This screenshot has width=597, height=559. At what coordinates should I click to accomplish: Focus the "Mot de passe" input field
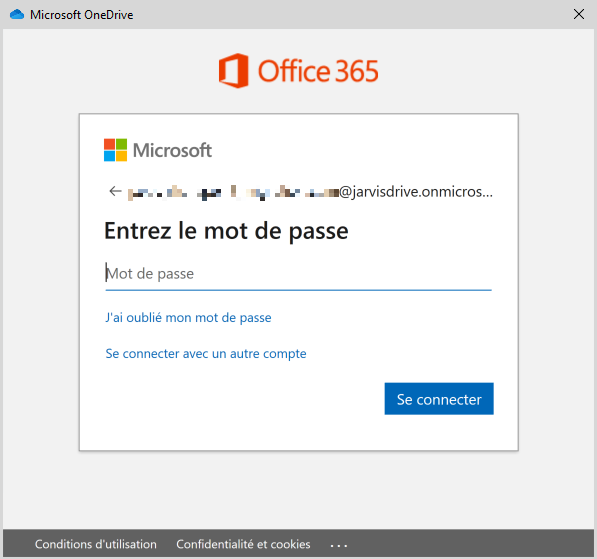[x=298, y=274]
